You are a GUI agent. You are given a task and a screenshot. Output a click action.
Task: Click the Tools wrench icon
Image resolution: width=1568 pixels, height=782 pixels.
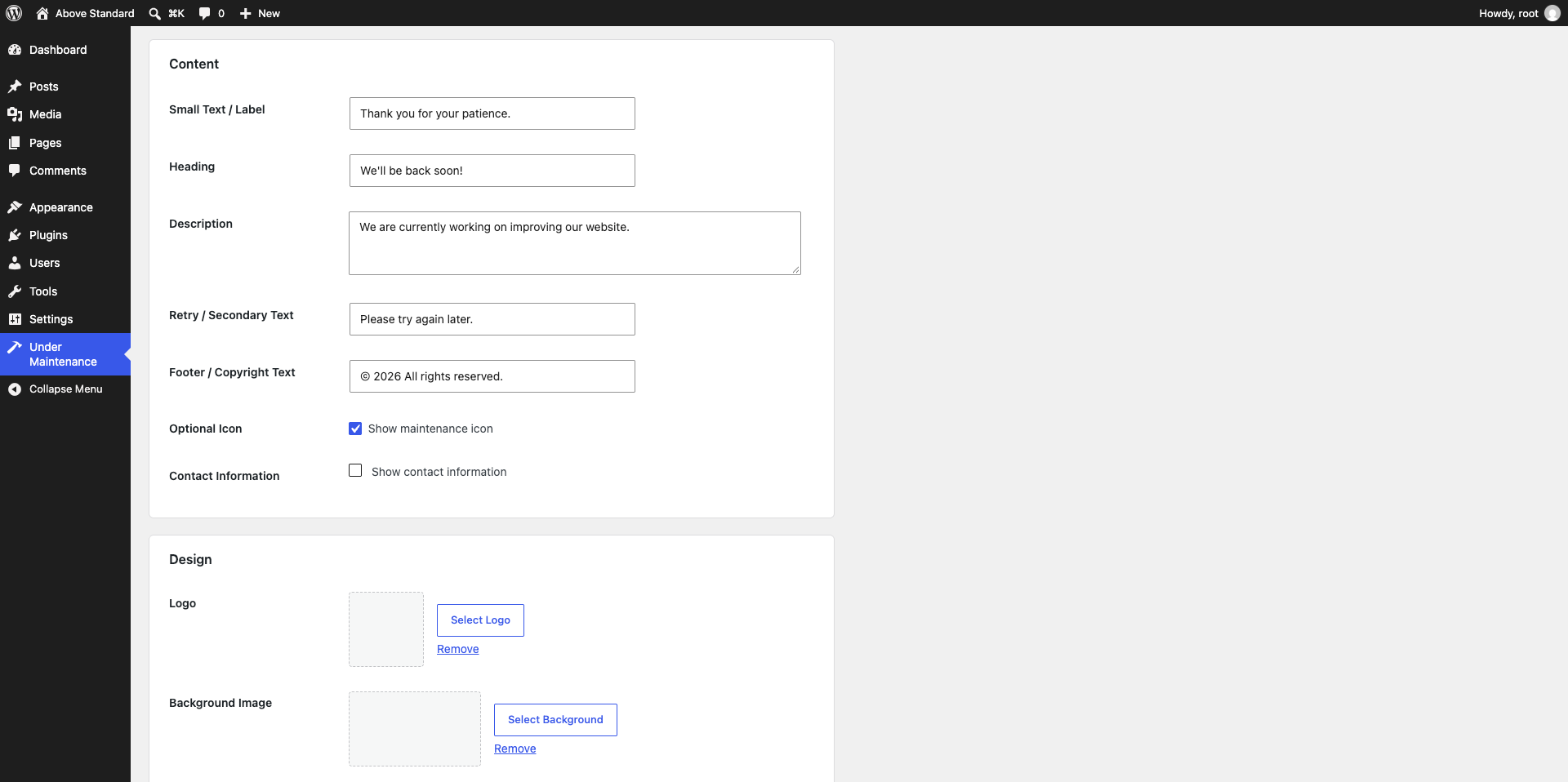pyautogui.click(x=15, y=291)
